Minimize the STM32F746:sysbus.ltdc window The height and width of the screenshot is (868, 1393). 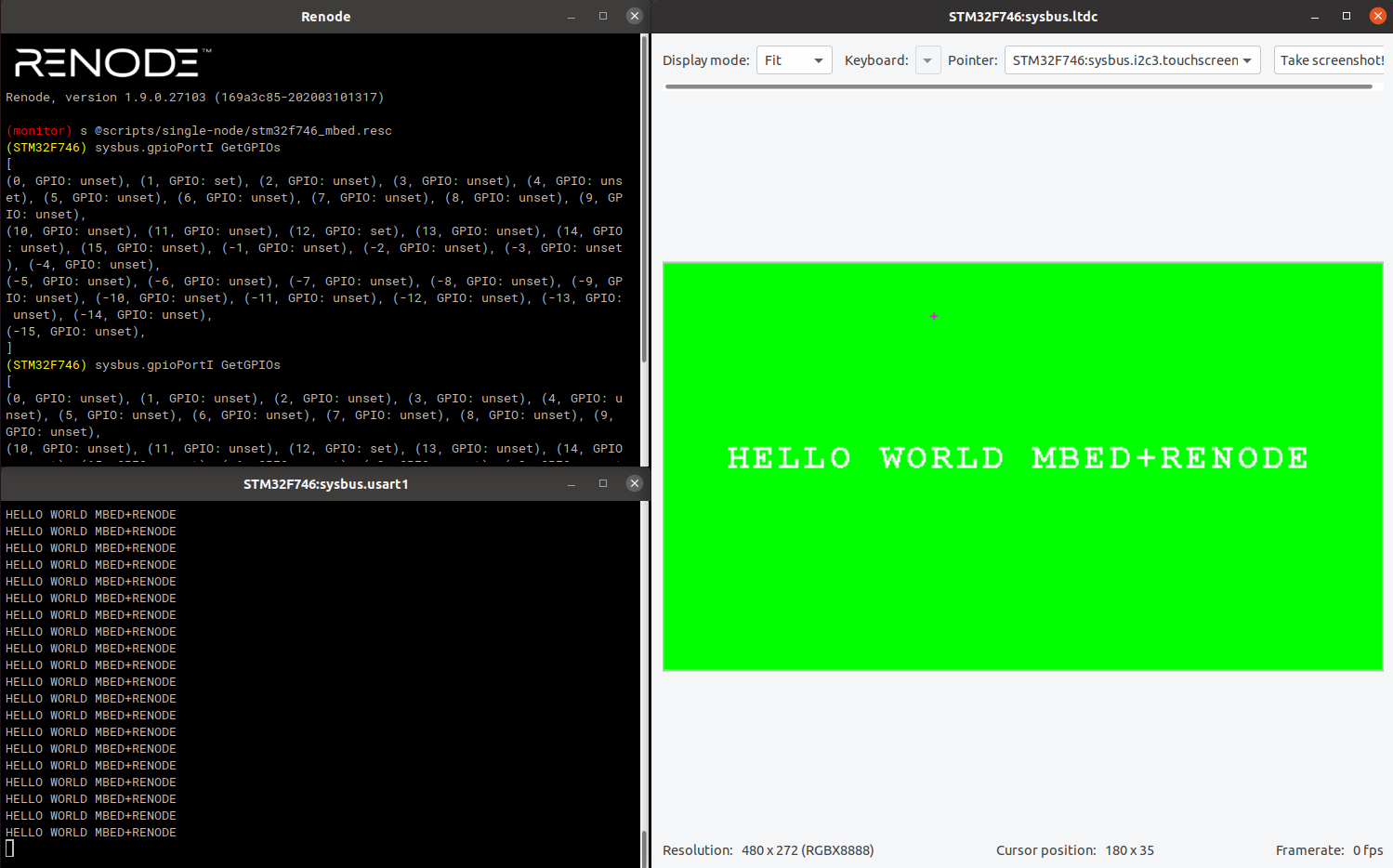click(x=1315, y=16)
